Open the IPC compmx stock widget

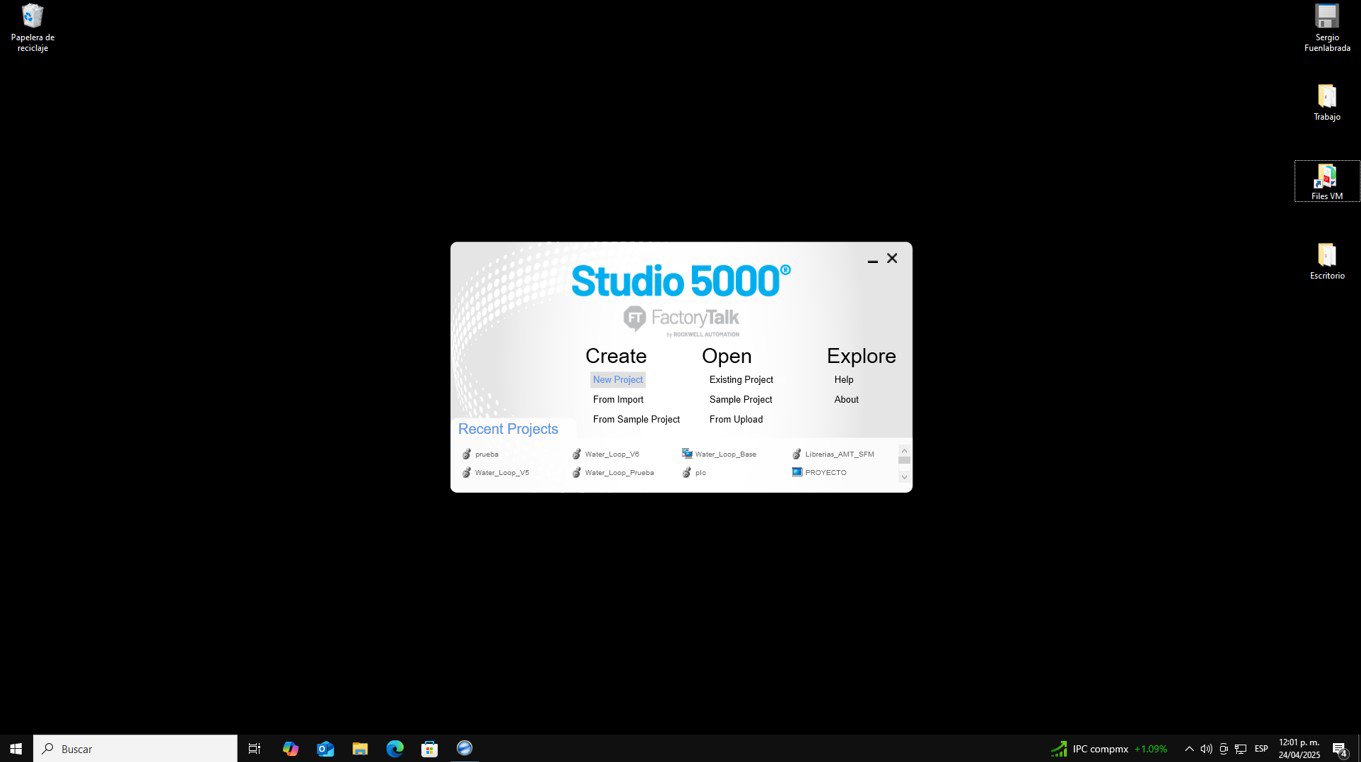(1109, 748)
